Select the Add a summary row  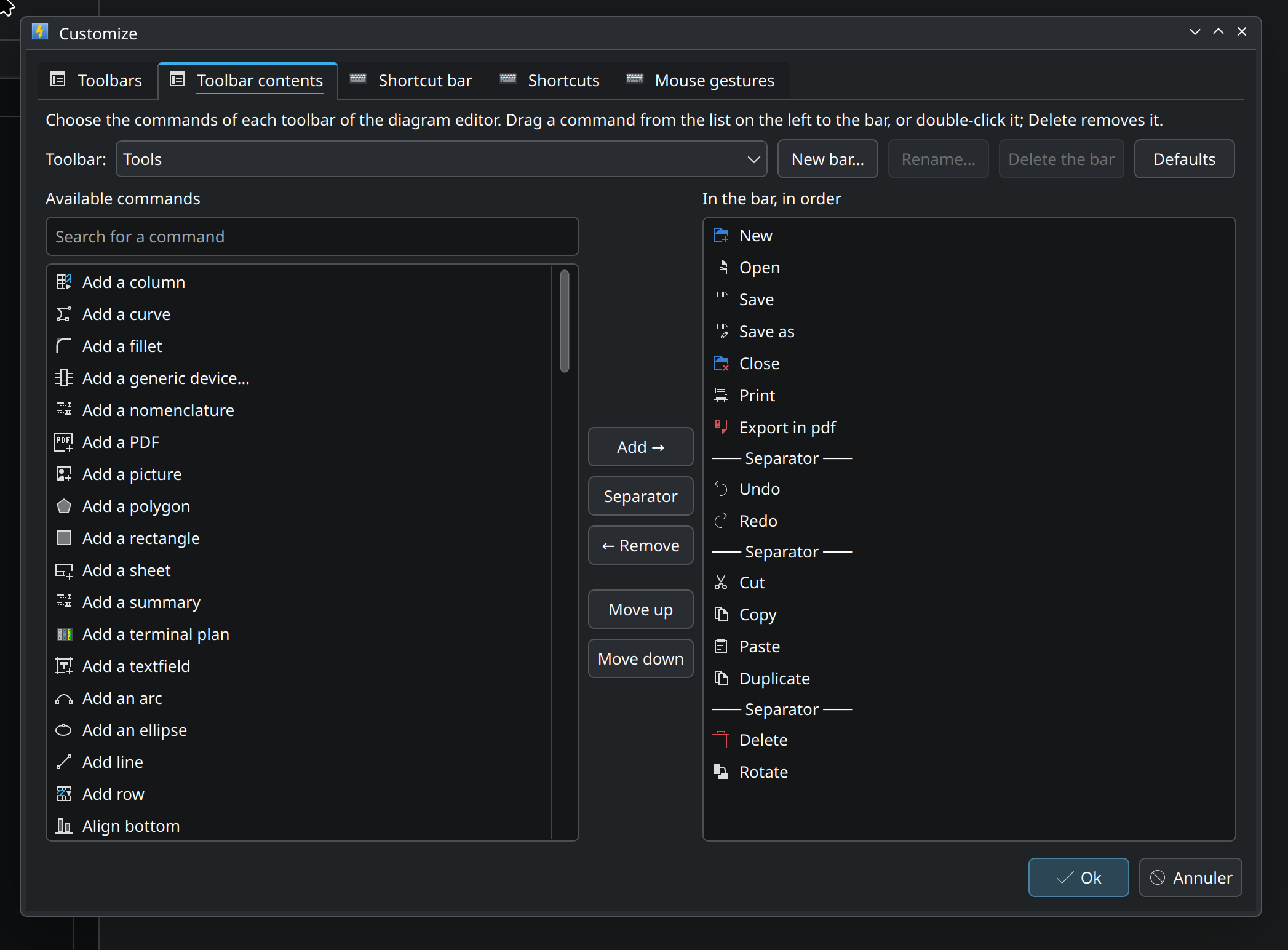coord(300,602)
